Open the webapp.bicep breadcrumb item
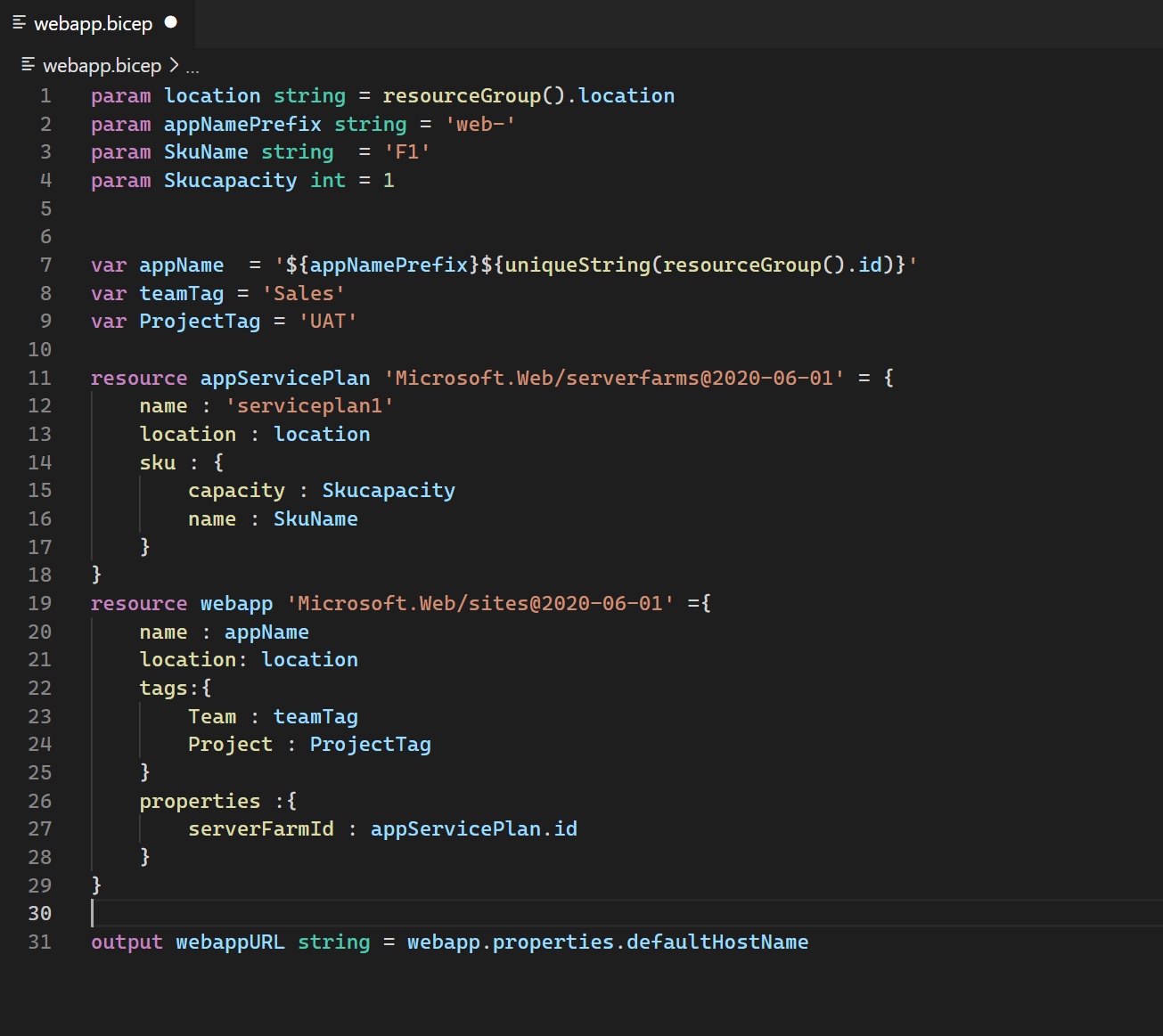 pyautogui.click(x=103, y=65)
